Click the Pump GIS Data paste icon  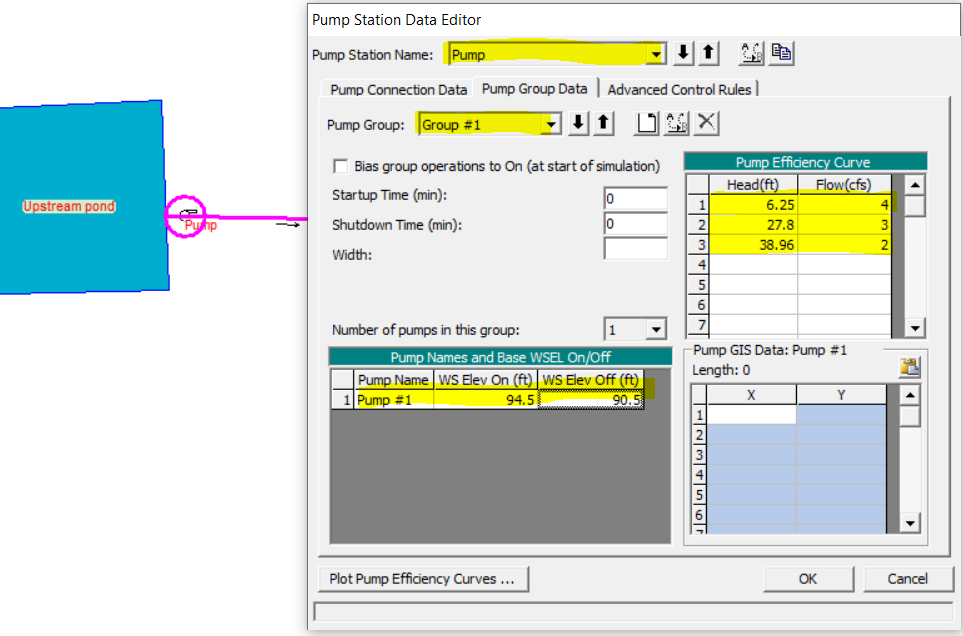tap(910, 367)
